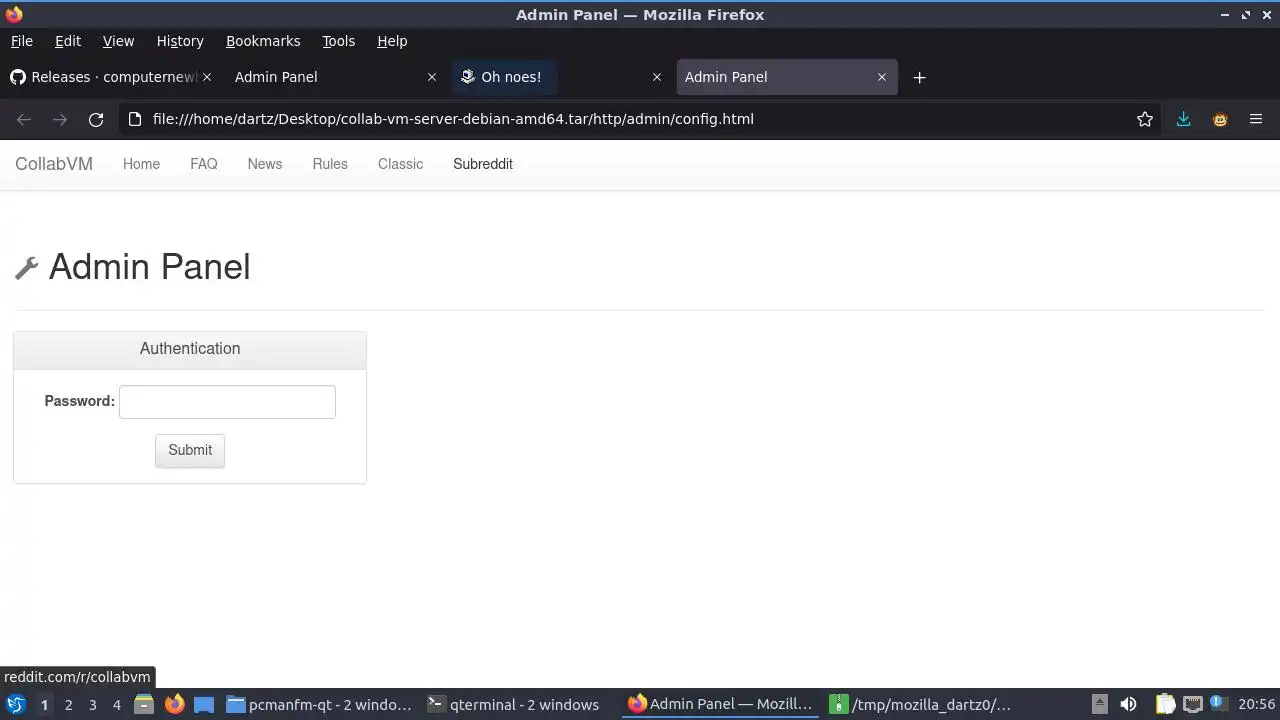1280x720 pixels.
Task: Open the update notification tray icon
Action: tap(1218, 704)
